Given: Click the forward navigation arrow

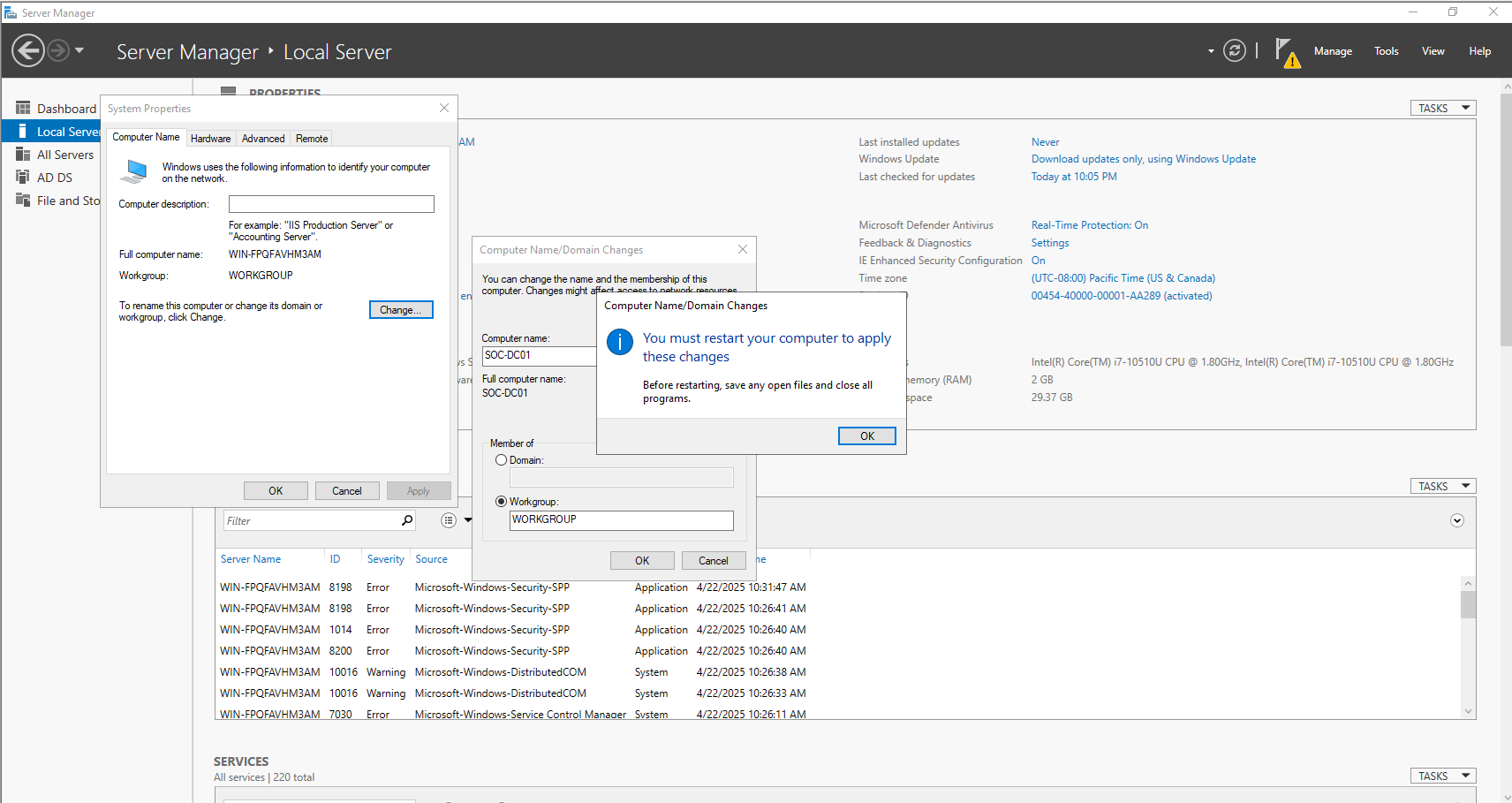Looking at the screenshot, I should pyautogui.click(x=58, y=50).
